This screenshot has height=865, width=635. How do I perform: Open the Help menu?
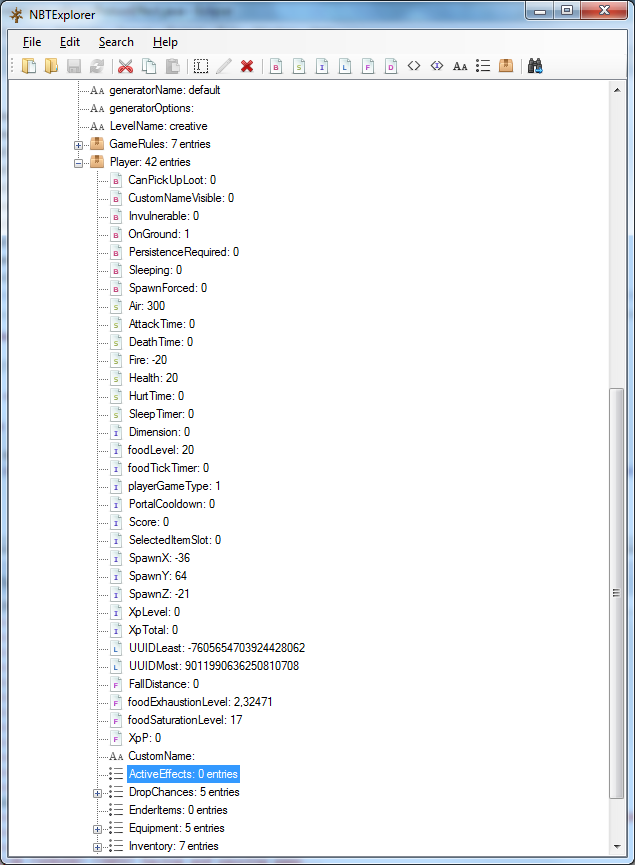(165, 42)
